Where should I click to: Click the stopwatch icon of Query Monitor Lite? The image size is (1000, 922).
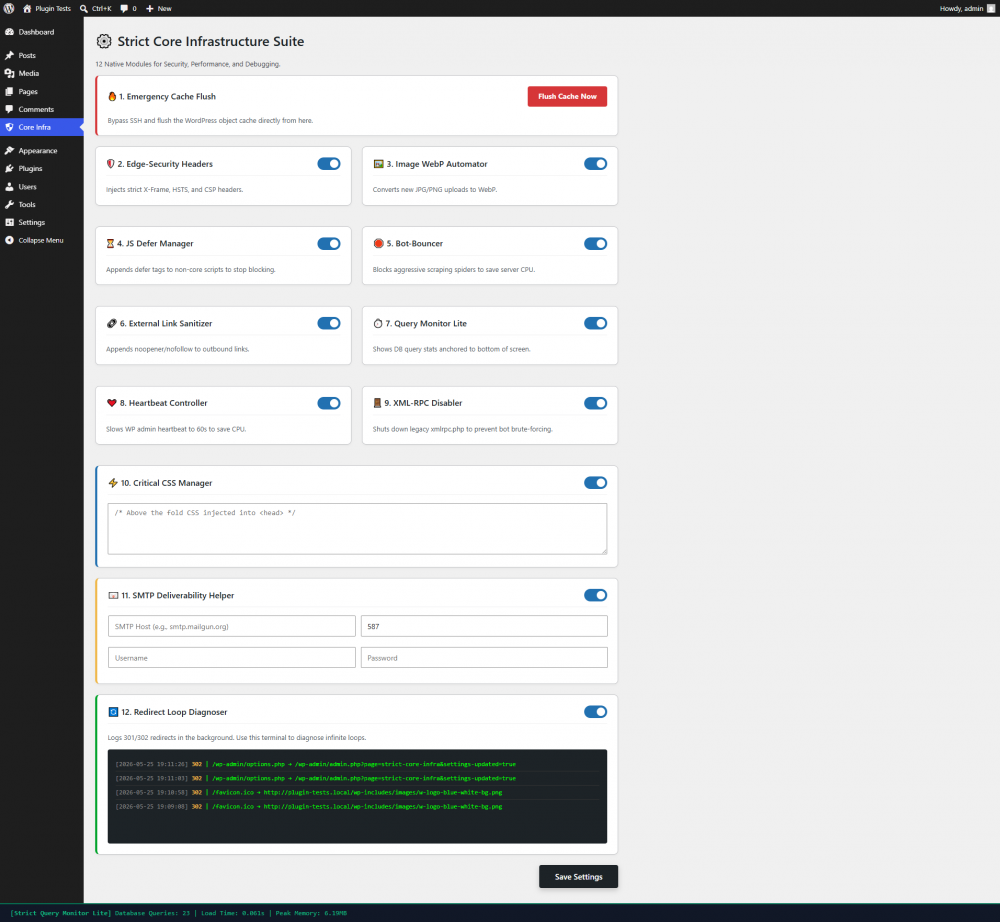click(x=378, y=323)
